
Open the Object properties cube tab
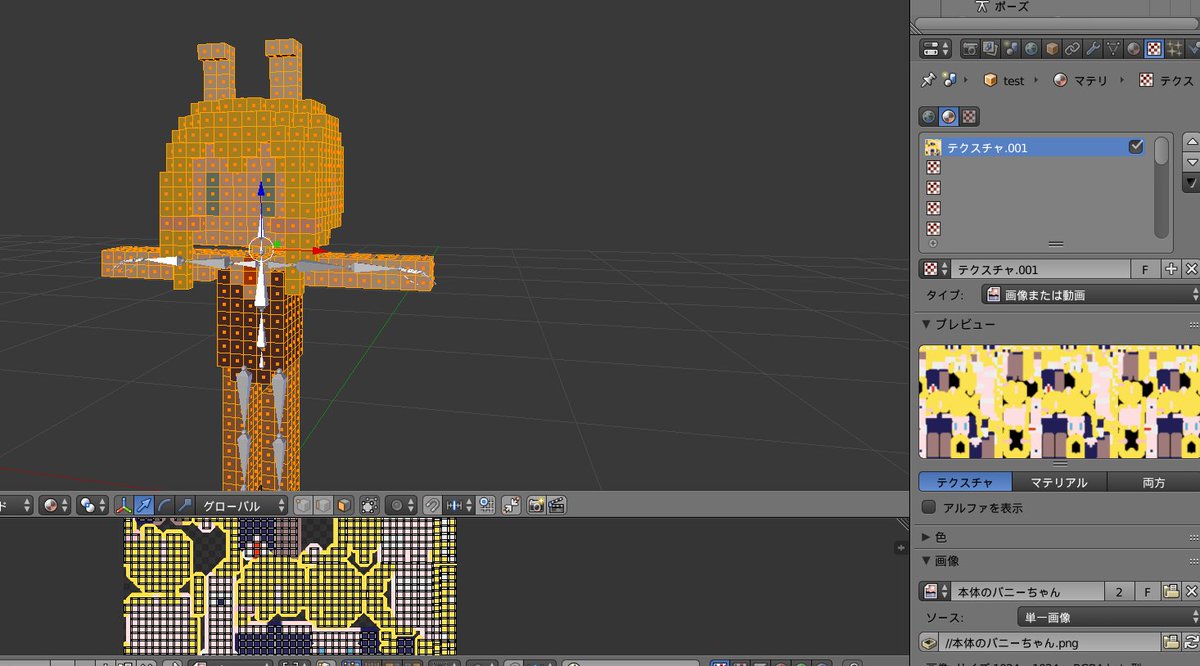pyautogui.click(x=1052, y=48)
